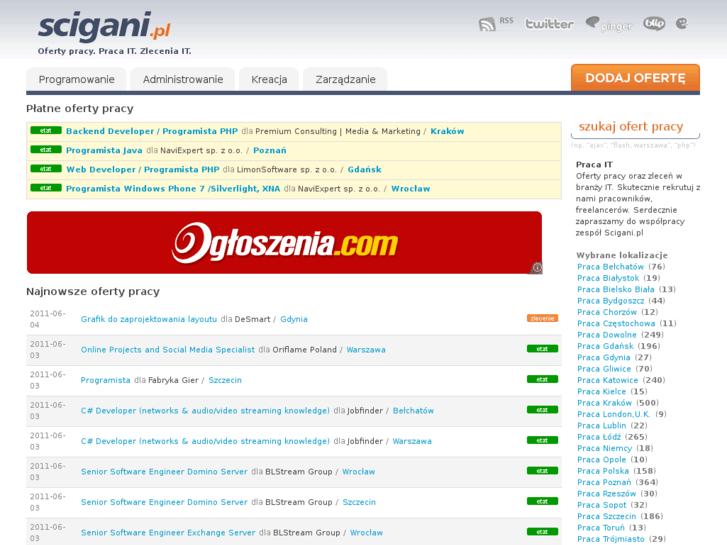Click Praca Gdańsk location link
727x545 pixels.
tap(605, 346)
